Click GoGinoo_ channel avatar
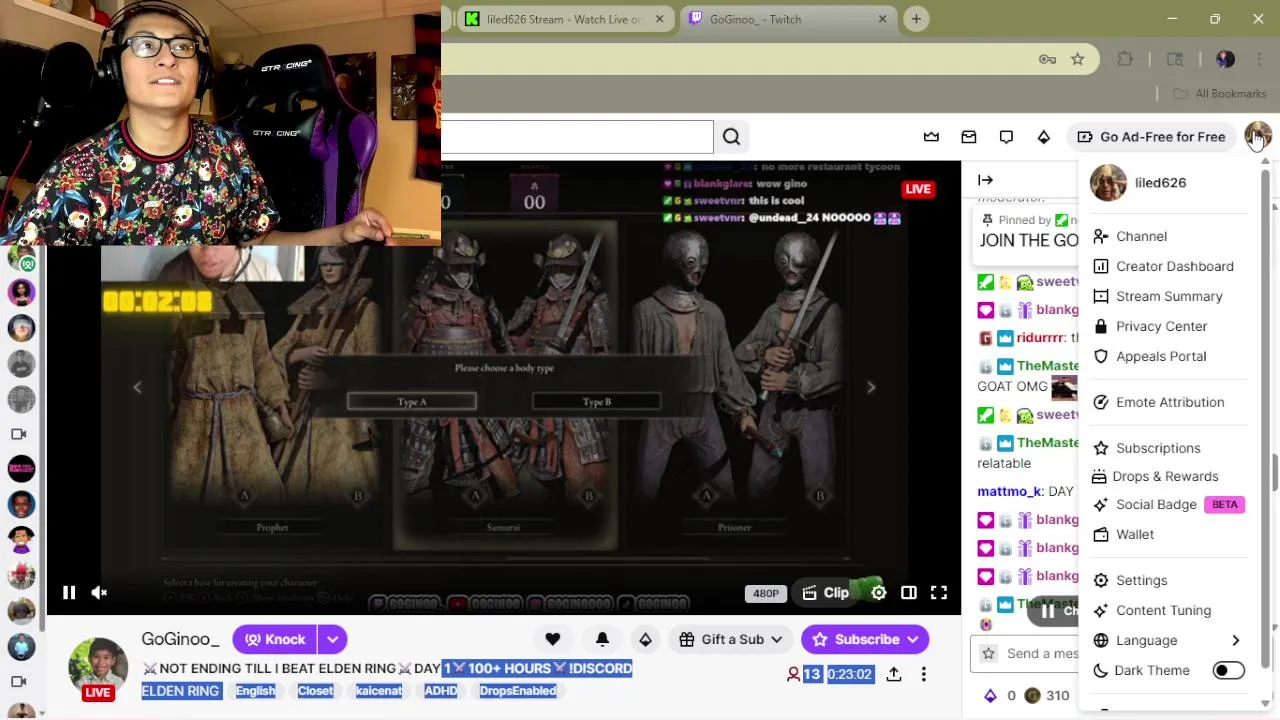Image resolution: width=1280 pixels, height=720 pixels. pyautogui.click(x=98, y=667)
